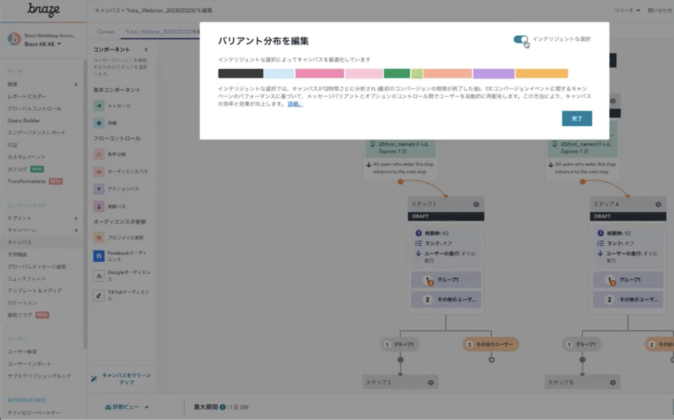The image size is (674, 420).
Task: Select the Facebookオーディエンス component icon
Action: click(x=99, y=256)
